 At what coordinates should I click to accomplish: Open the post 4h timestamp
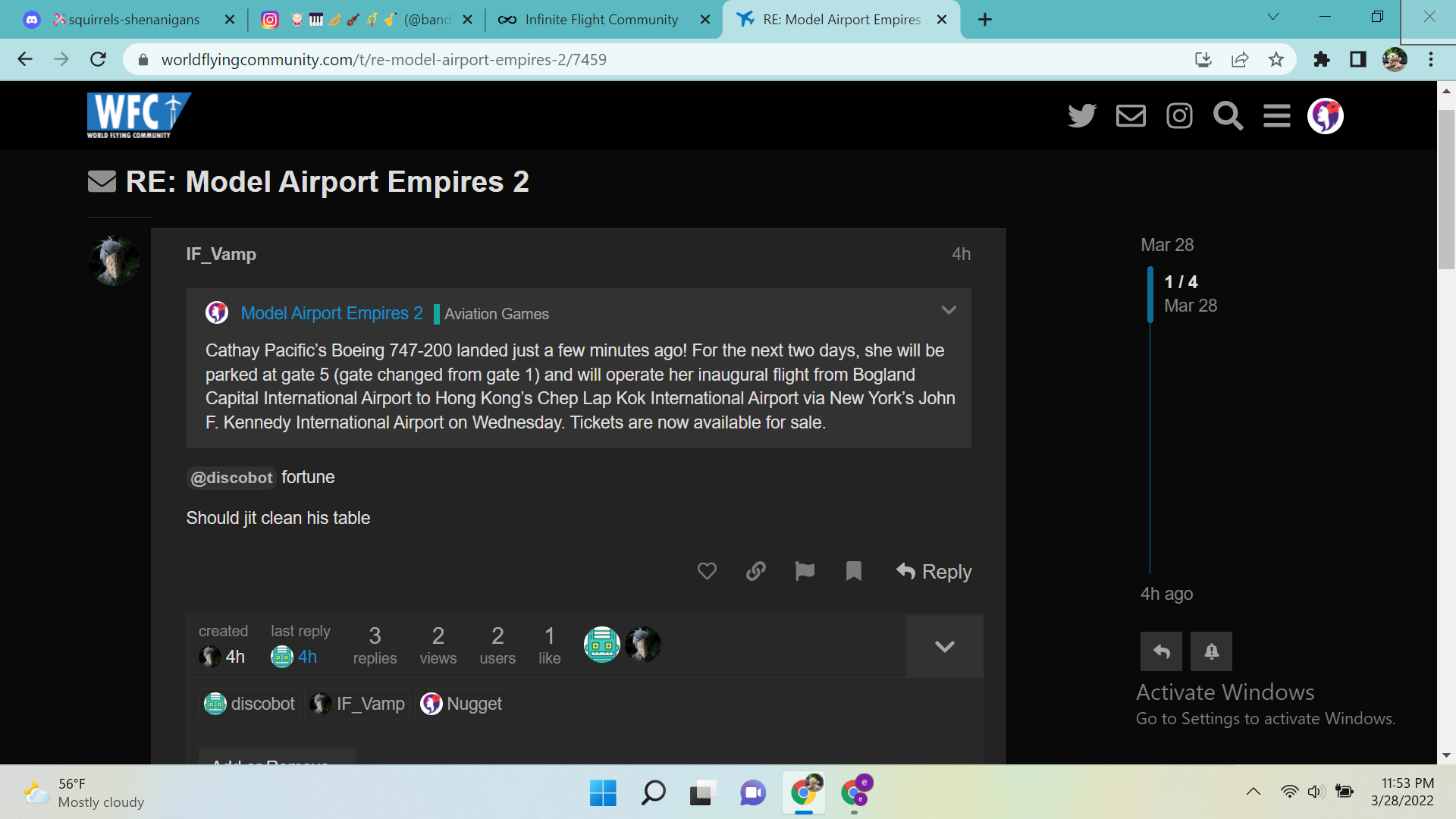[961, 254]
